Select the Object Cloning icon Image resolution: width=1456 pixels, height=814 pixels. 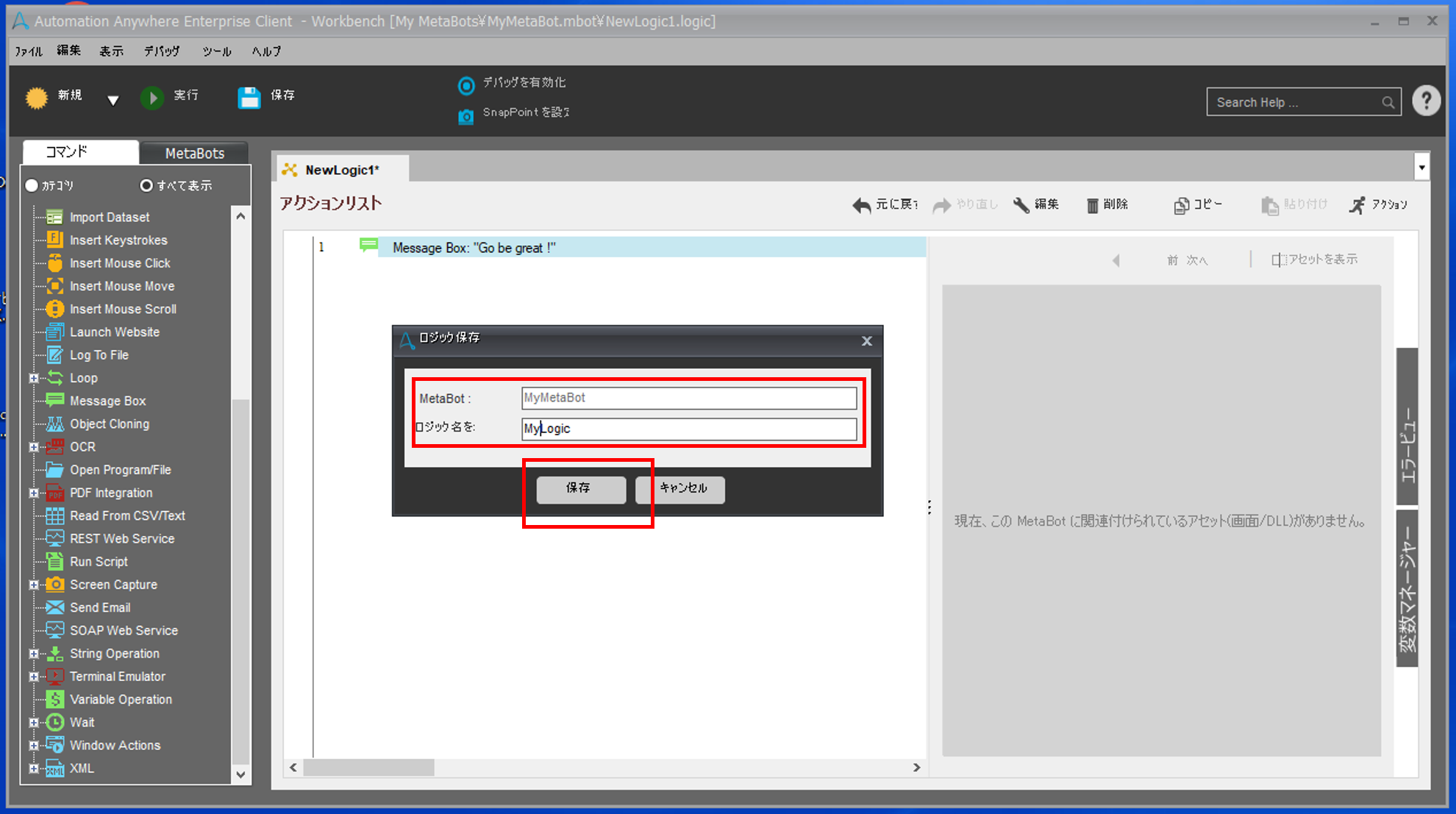pyautogui.click(x=54, y=424)
